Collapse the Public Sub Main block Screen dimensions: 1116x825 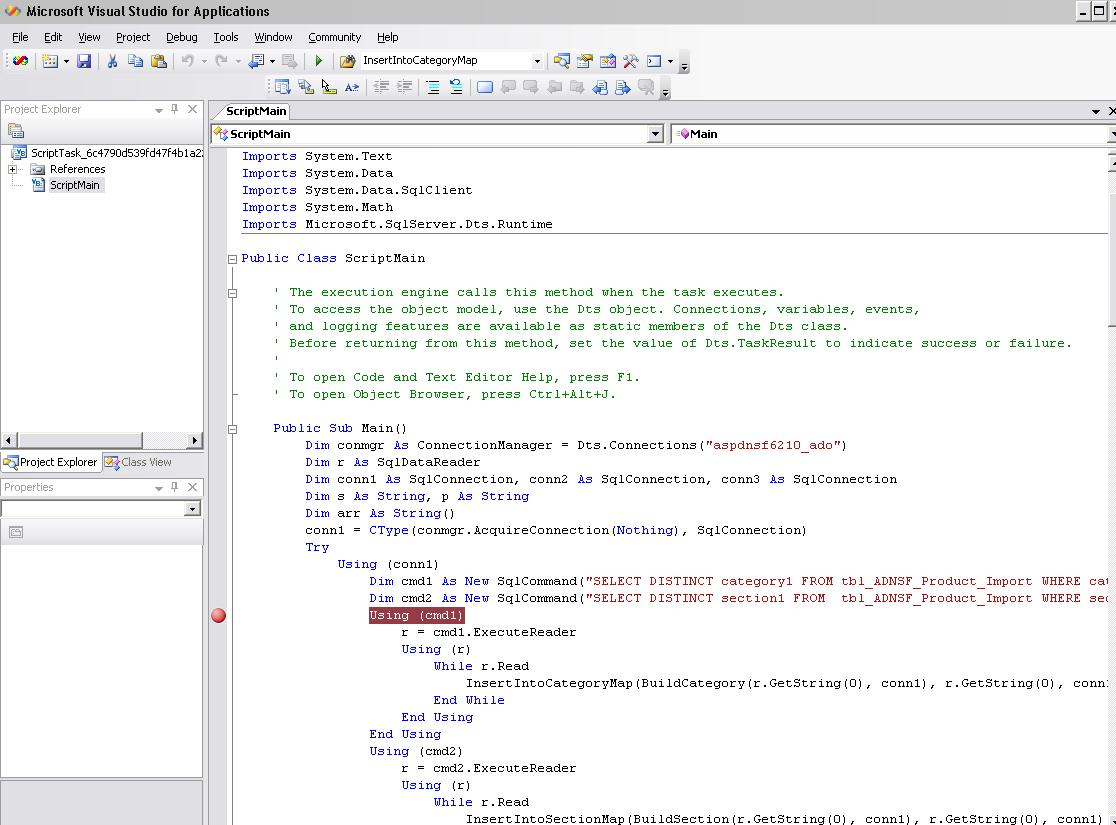click(232, 429)
